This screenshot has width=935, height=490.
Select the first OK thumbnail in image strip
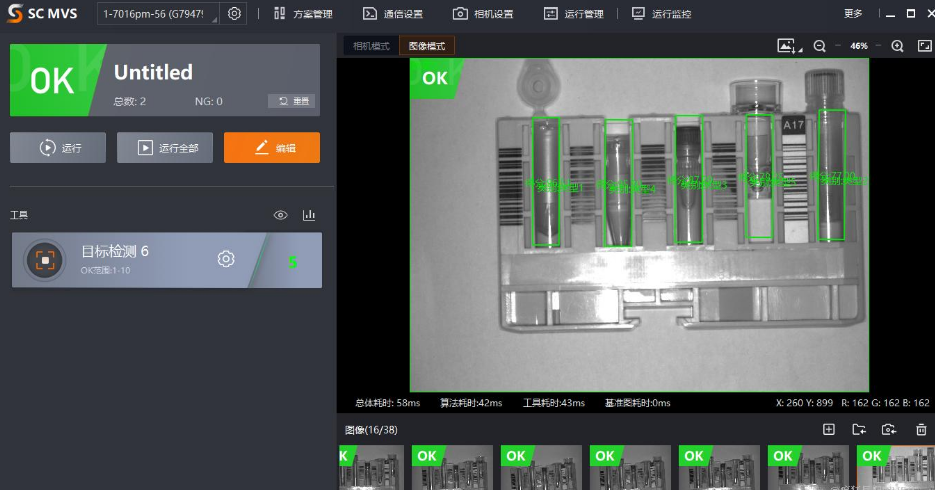tap(372, 467)
